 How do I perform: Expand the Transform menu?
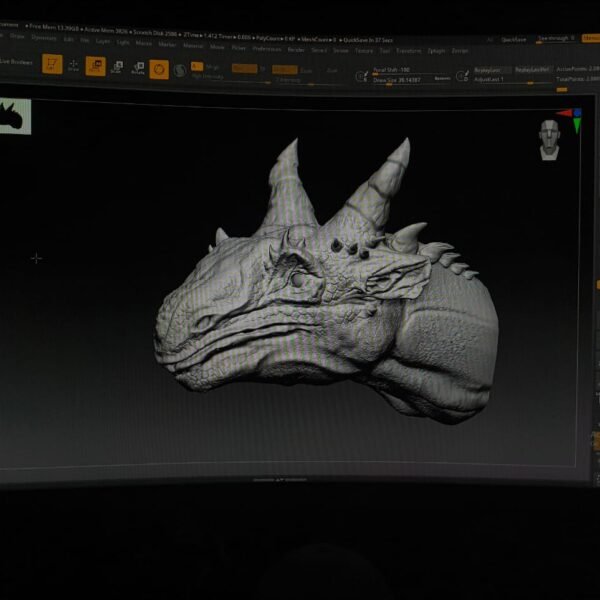click(408, 50)
